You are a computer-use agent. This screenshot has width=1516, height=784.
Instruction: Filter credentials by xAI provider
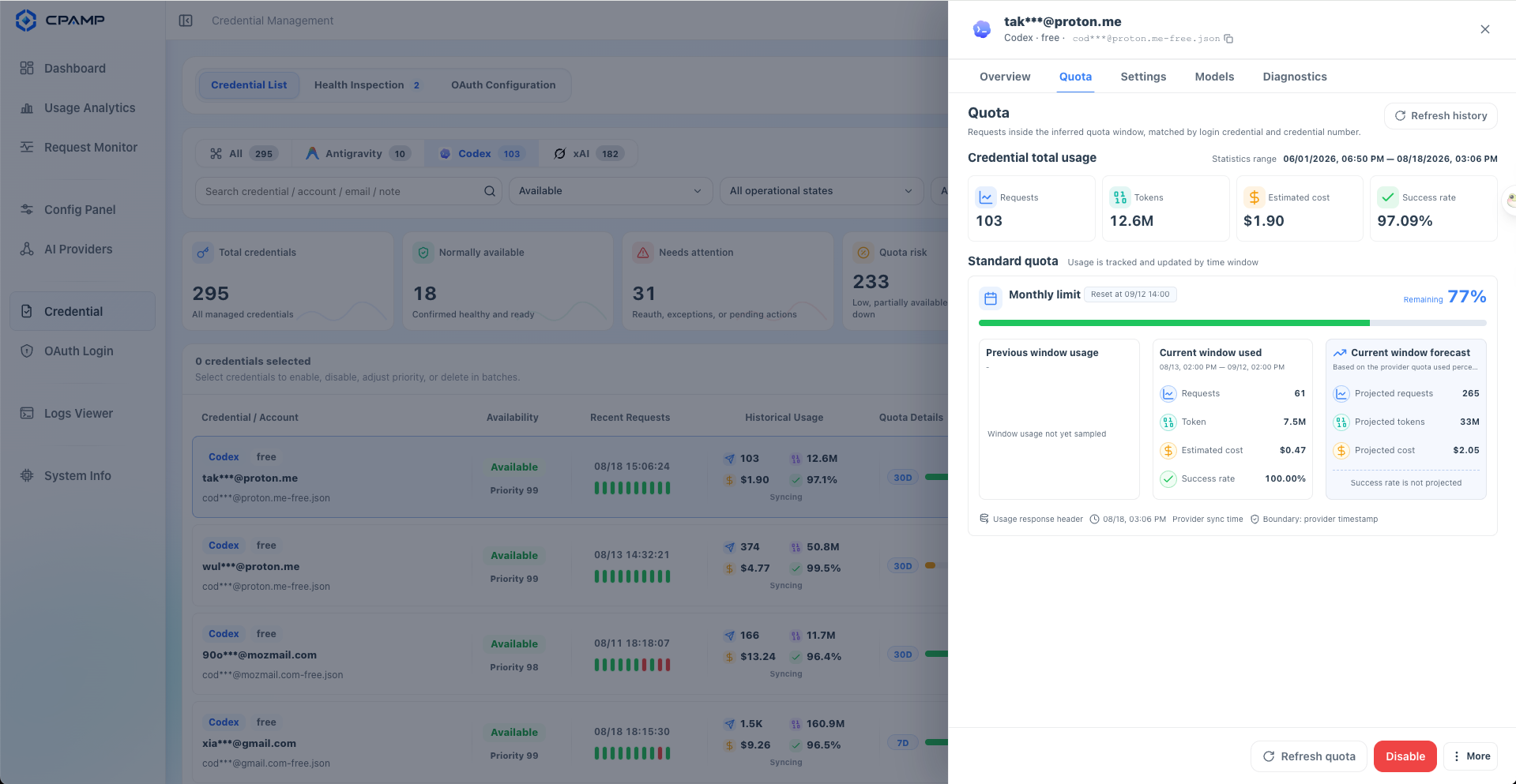tap(589, 153)
